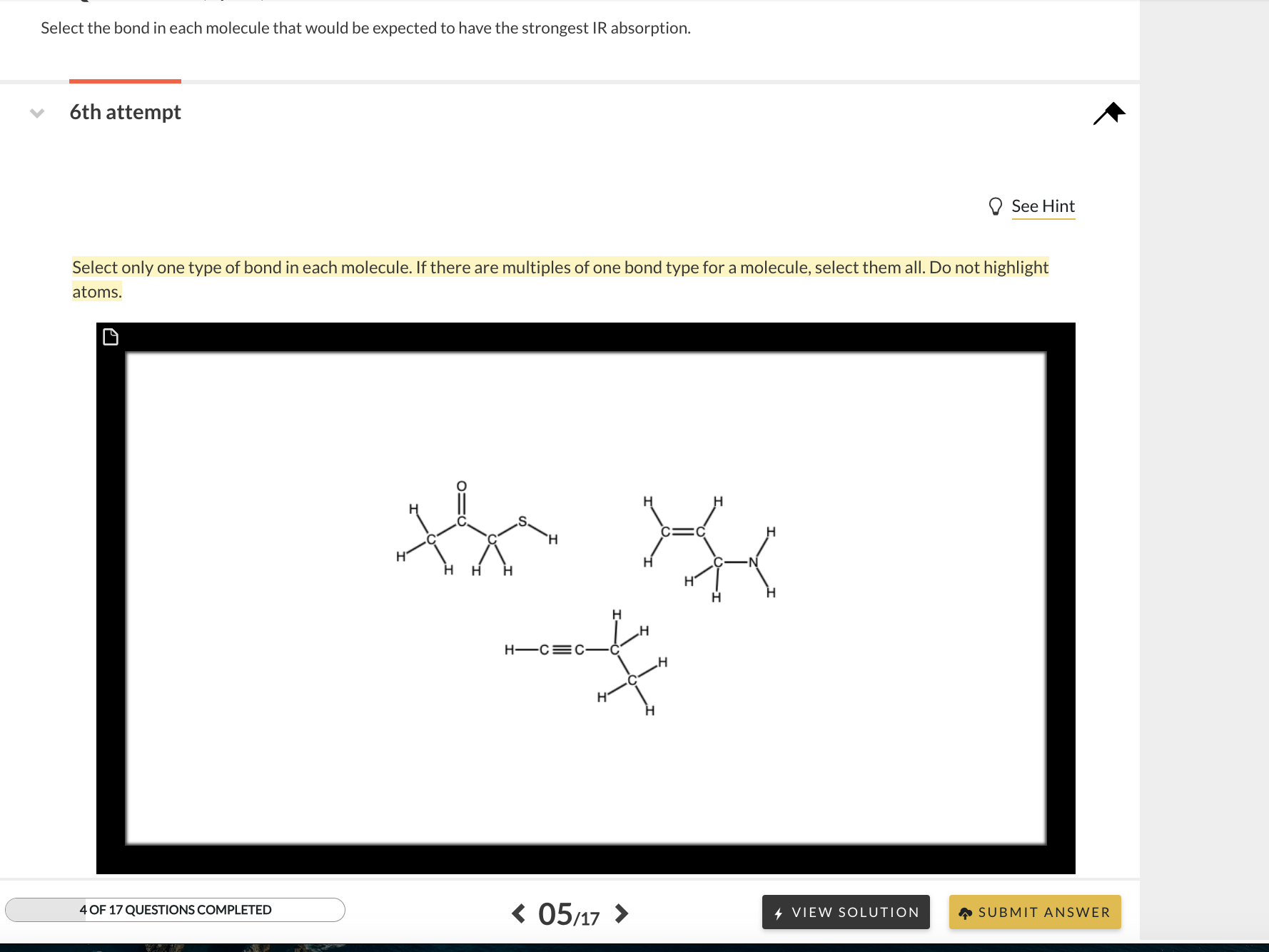Collapse the 6th attempt section chevron
The image size is (1269, 952).
[37, 112]
